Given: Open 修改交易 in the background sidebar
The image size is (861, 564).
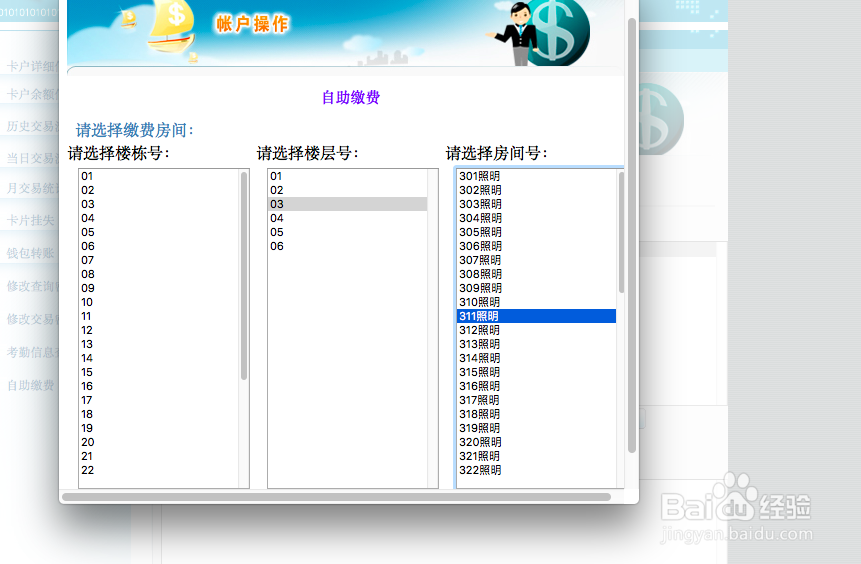Looking at the screenshot, I should coord(32,319).
